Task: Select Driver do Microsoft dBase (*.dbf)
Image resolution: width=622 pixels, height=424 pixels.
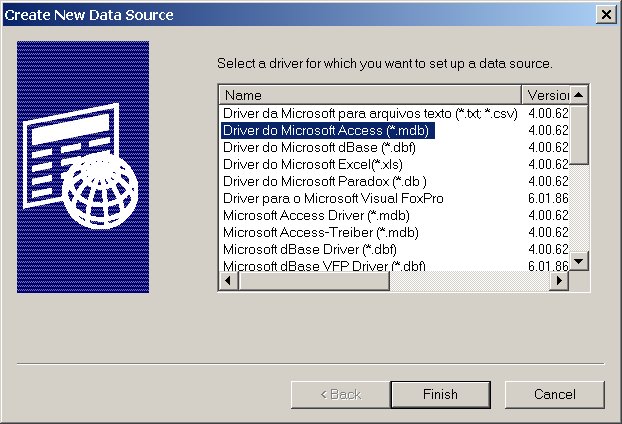Action: [319, 148]
